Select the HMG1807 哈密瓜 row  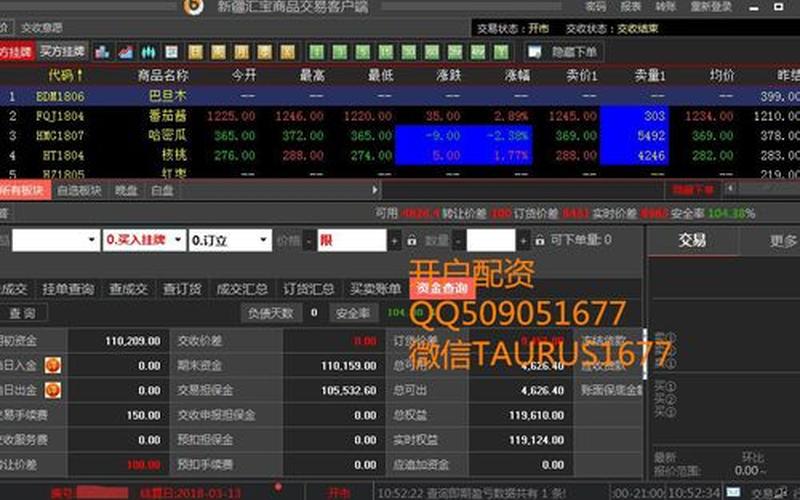click(400, 136)
